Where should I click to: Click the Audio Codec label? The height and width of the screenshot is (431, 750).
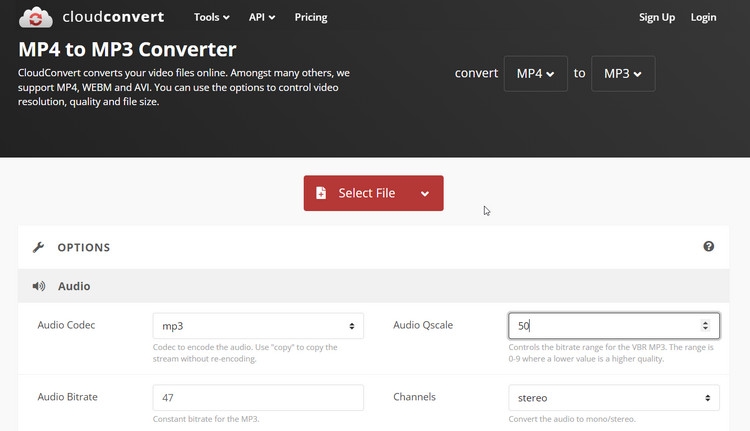(x=66, y=325)
